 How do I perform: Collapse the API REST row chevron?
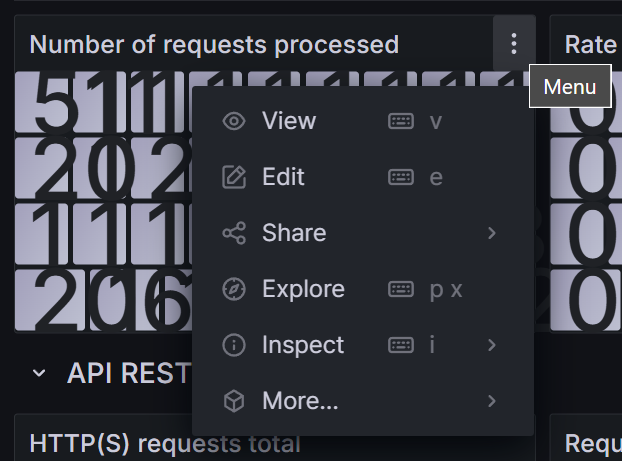(39, 373)
